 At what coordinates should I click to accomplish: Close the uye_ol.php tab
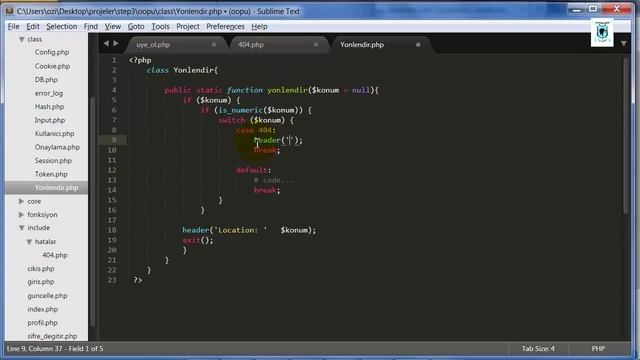coord(214,44)
